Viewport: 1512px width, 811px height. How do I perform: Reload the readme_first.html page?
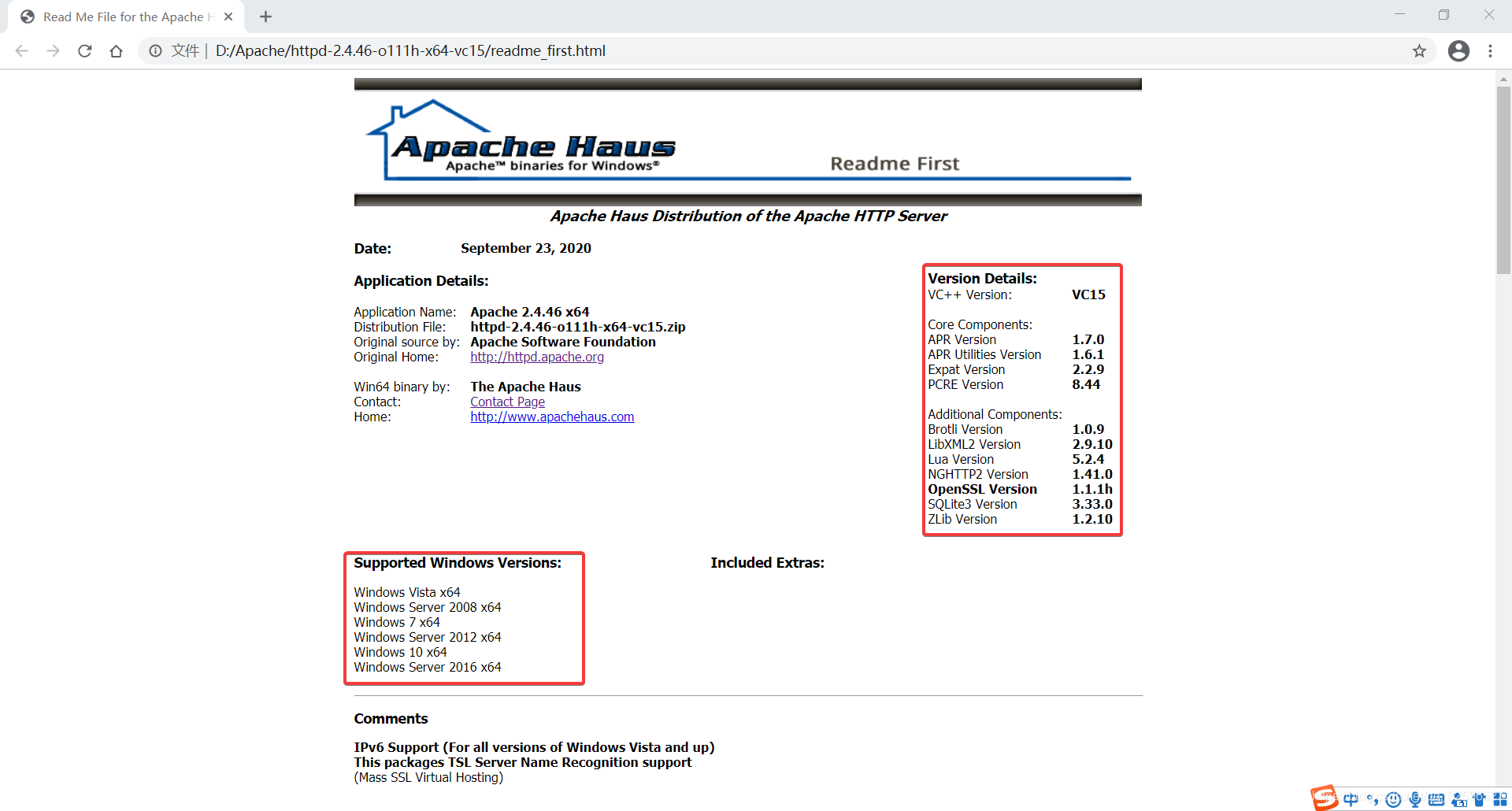click(x=84, y=50)
